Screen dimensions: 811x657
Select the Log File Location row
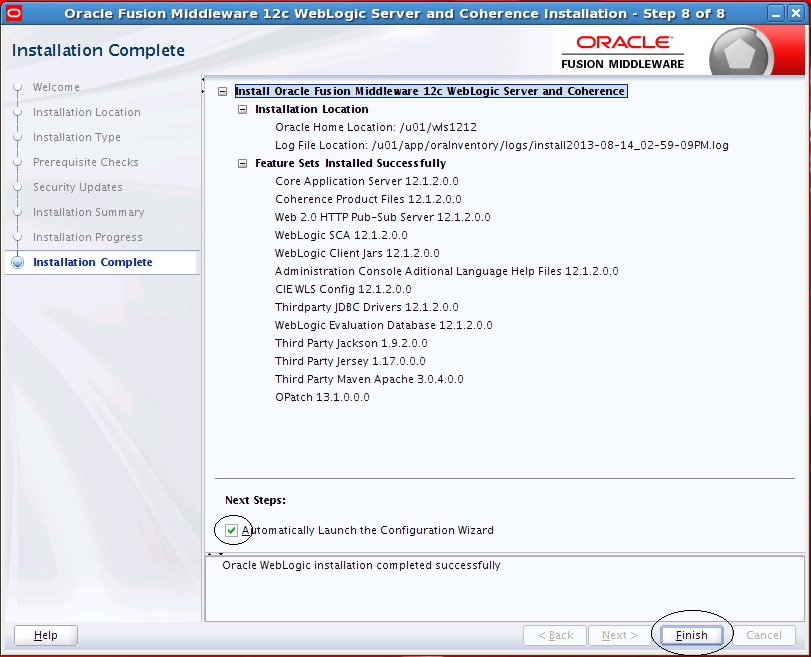(502, 145)
